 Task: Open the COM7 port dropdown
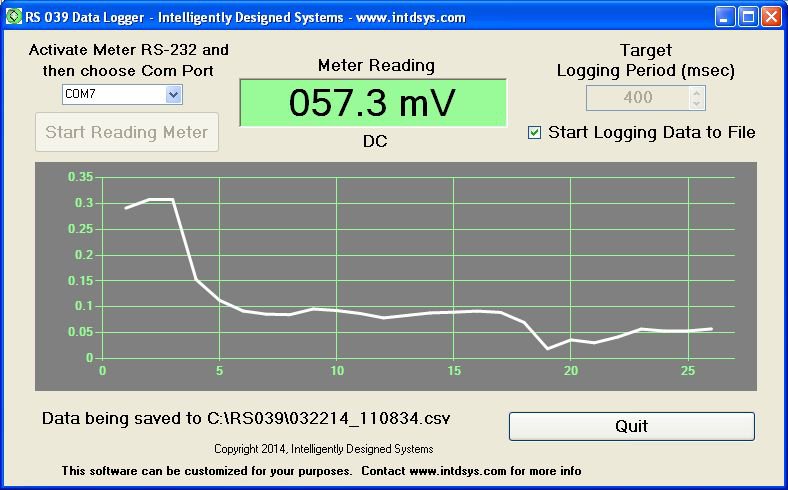pyautogui.click(x=173, y=94)
